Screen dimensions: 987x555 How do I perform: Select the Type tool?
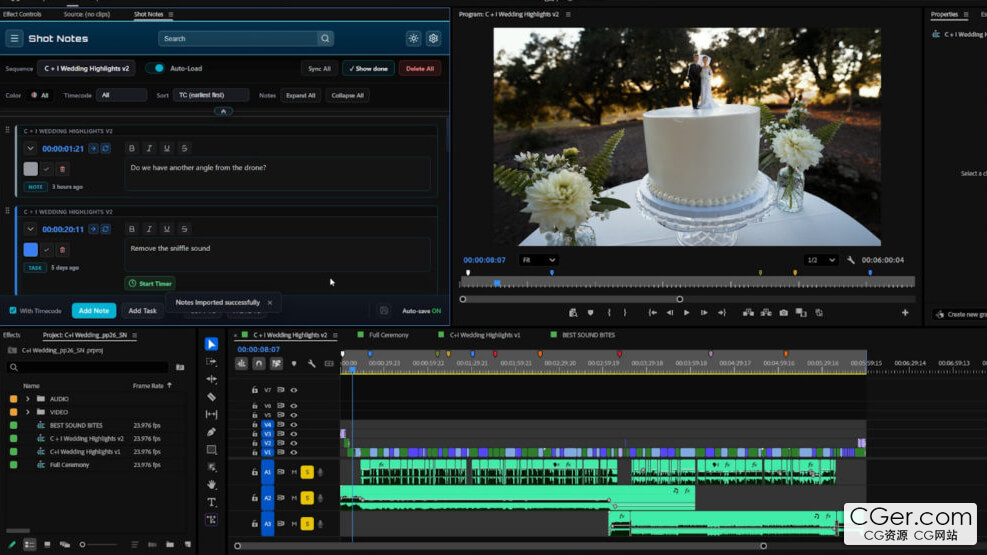pos(212,502)
